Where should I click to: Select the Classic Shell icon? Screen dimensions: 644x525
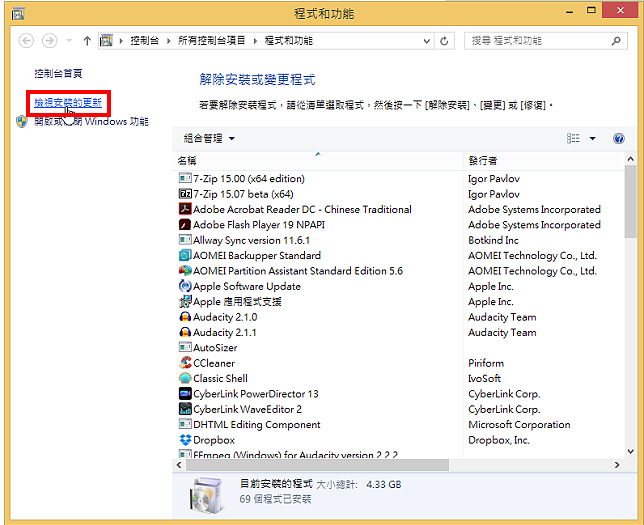[x=185, y=378]
